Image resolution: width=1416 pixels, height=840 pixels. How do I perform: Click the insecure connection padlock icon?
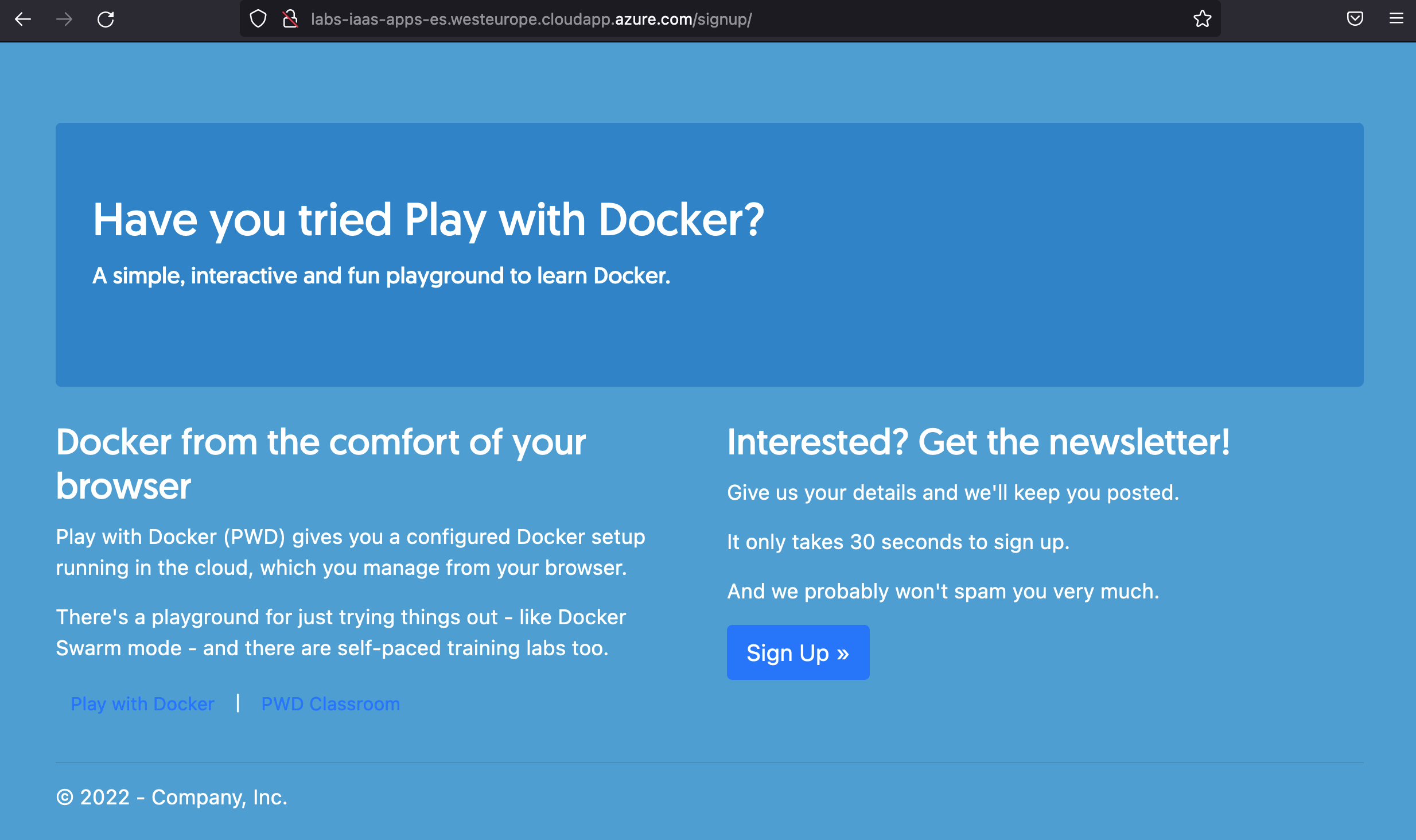tap(290, 19)
